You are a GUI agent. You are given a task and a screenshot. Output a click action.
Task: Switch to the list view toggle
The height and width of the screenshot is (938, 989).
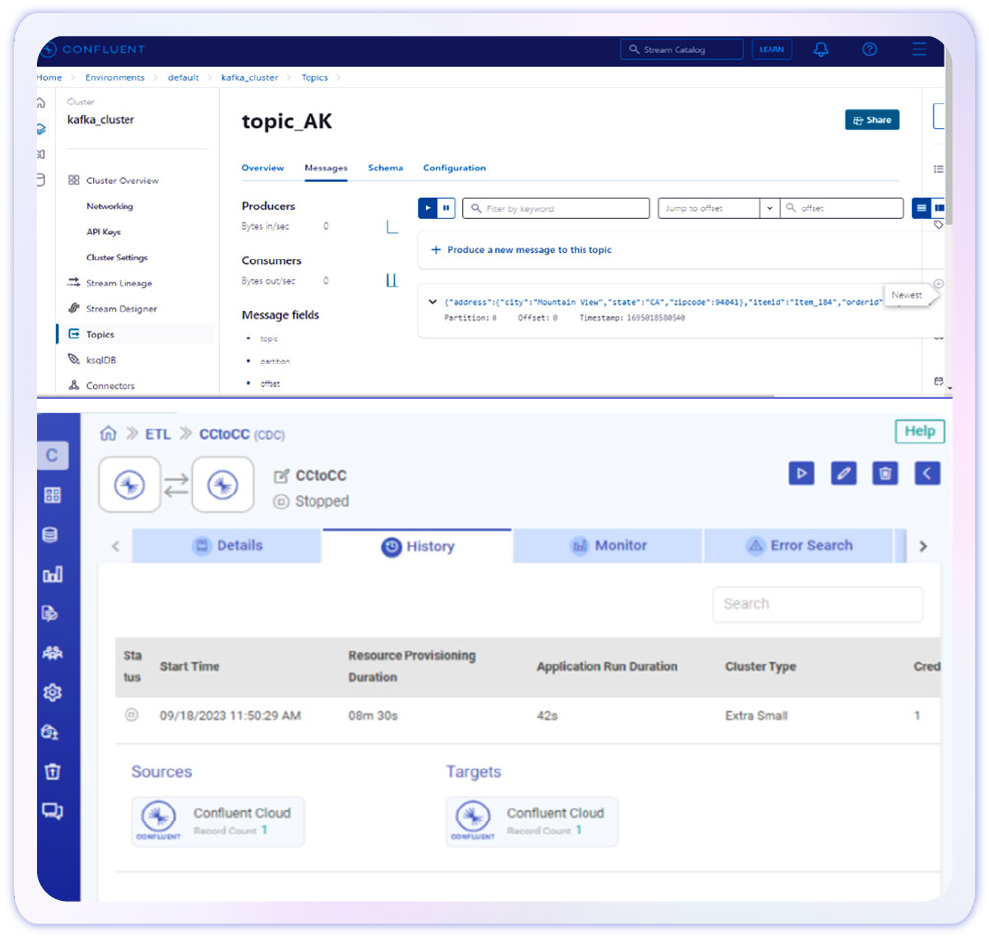(x=921, y=208)
